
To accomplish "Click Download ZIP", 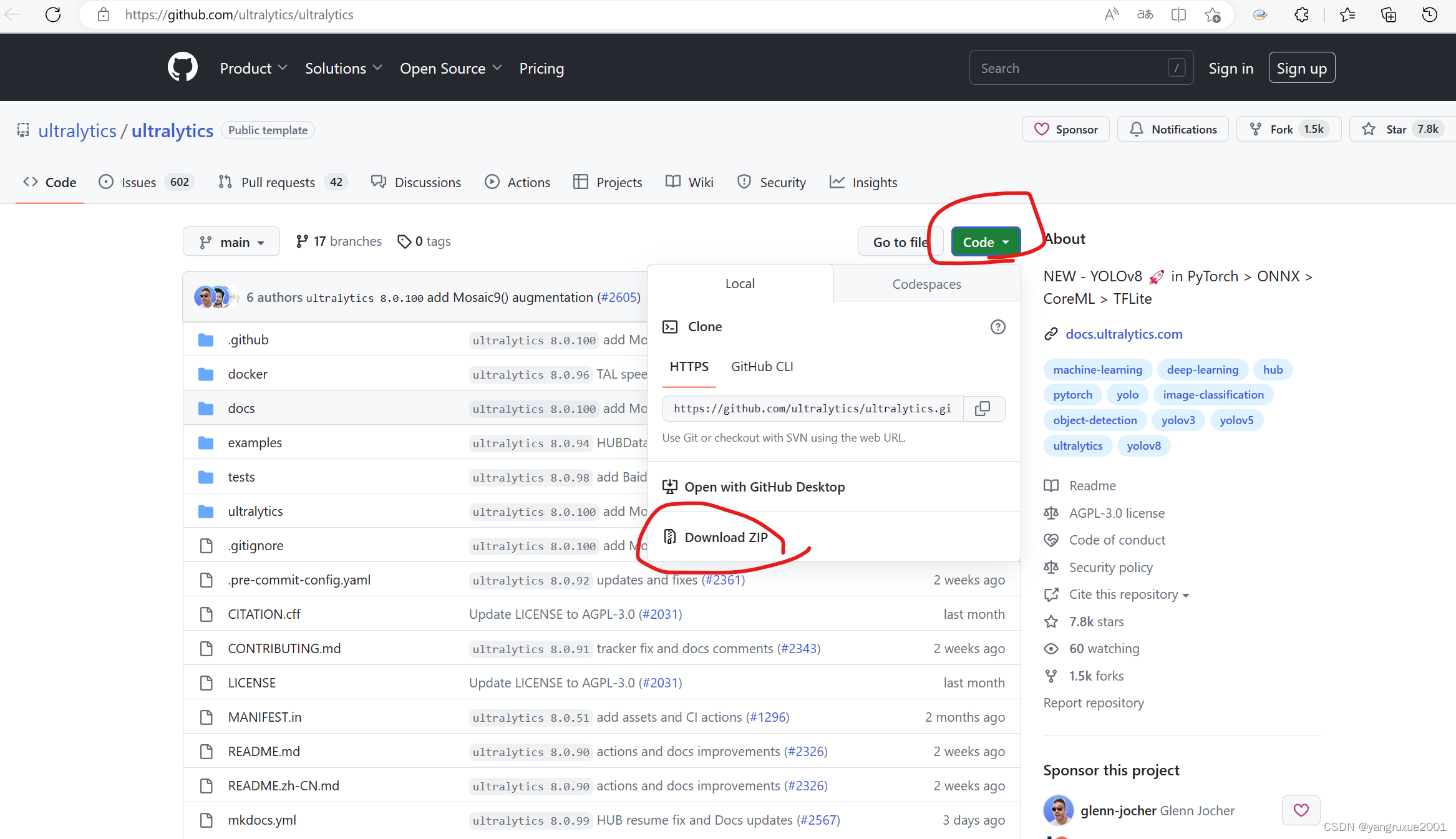I will [x=726, y=537].
